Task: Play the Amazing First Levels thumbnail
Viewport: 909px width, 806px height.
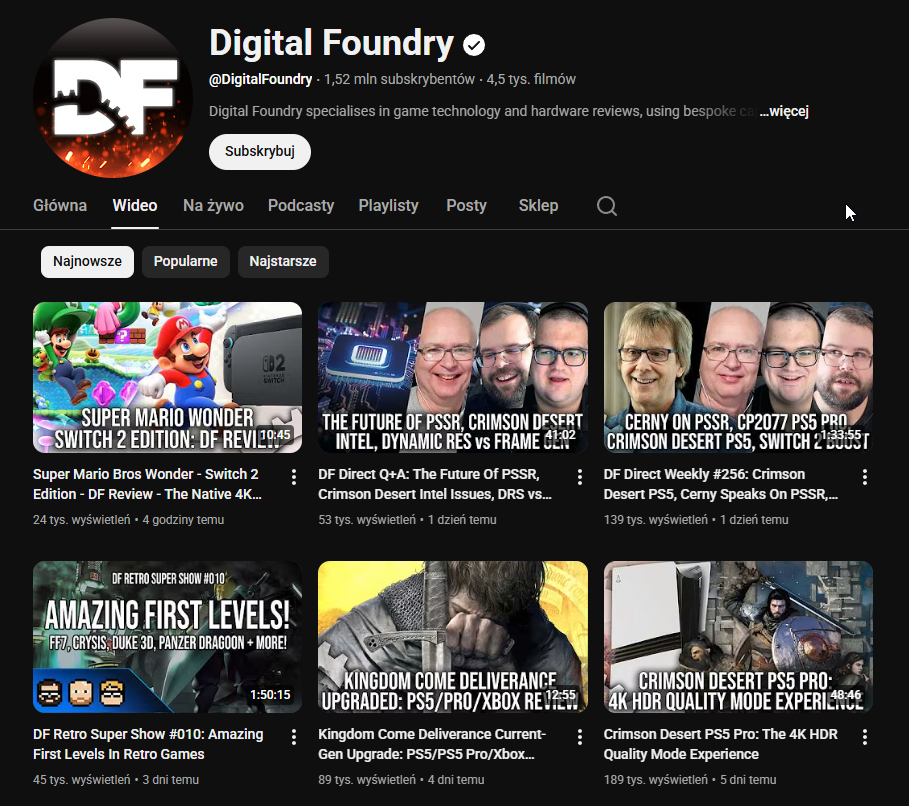Action: pyautogui.click(x=168, y=637)
